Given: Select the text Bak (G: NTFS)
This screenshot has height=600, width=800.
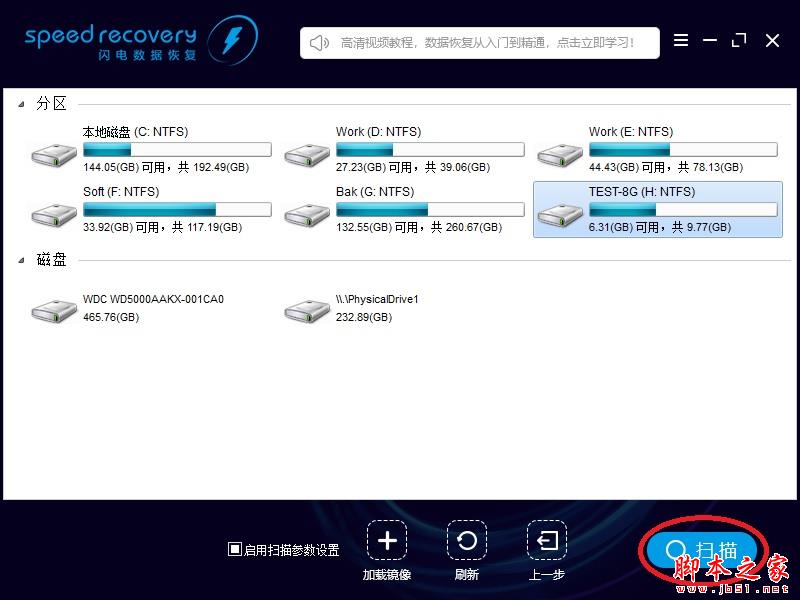Looking at the screenshot, I should point(375,192).
